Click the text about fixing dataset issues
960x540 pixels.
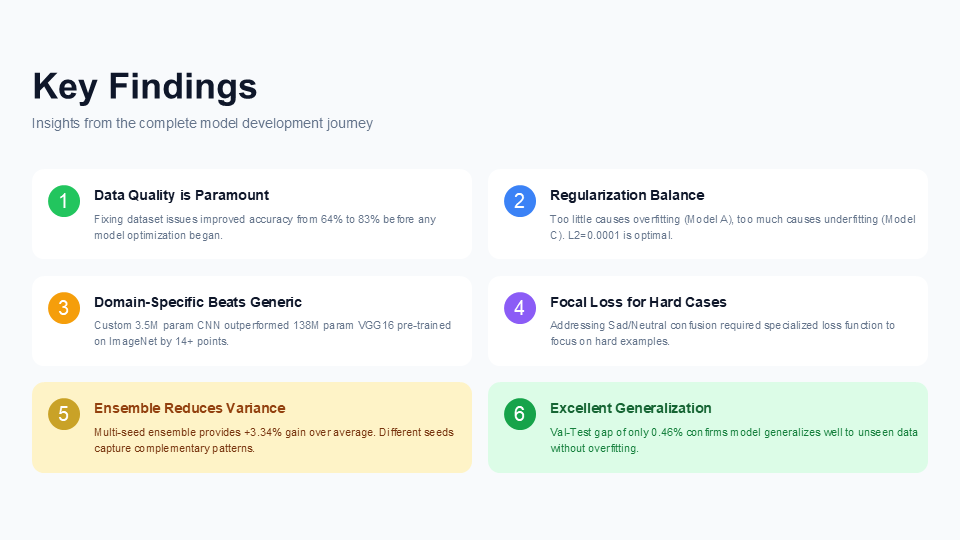pyautogui.click(x=265, y=227)
